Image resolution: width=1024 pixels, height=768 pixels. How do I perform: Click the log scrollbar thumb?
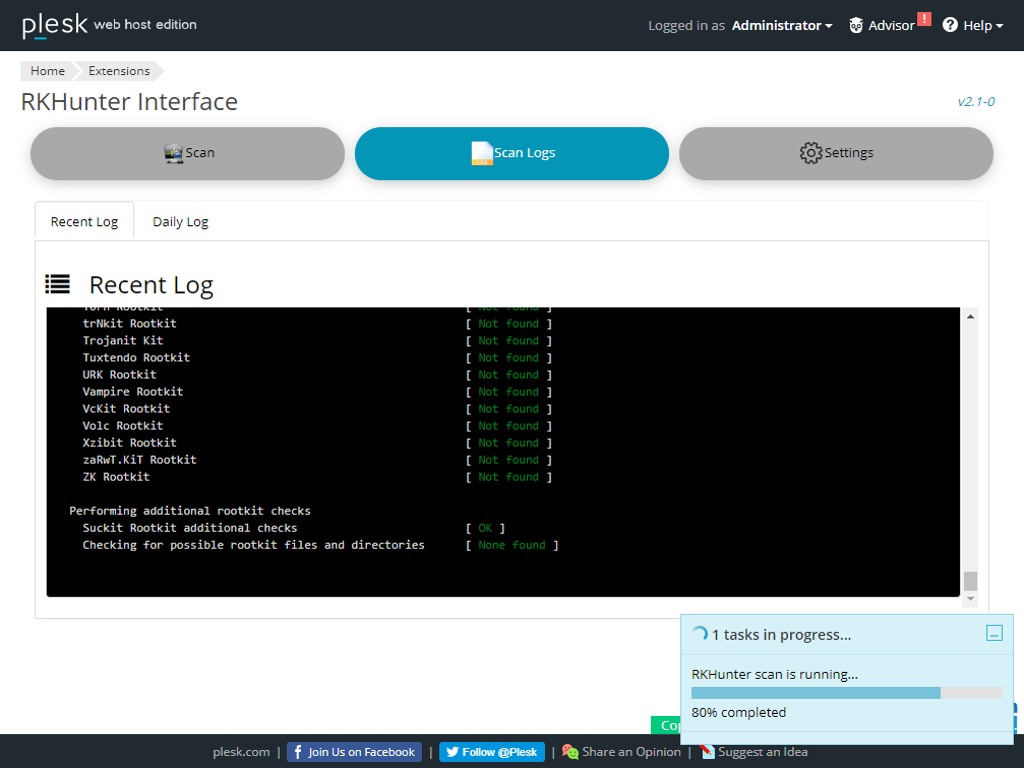point(970,581)
